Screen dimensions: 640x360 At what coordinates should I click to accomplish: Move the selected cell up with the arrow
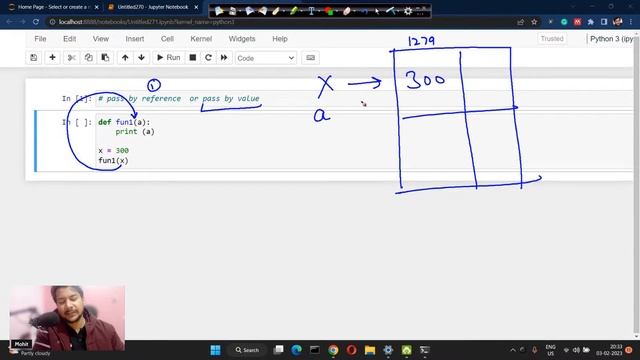coord(125,58)
